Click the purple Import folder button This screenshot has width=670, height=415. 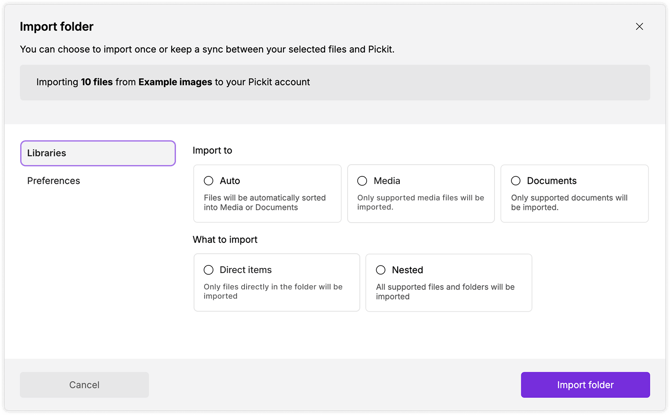585,384
